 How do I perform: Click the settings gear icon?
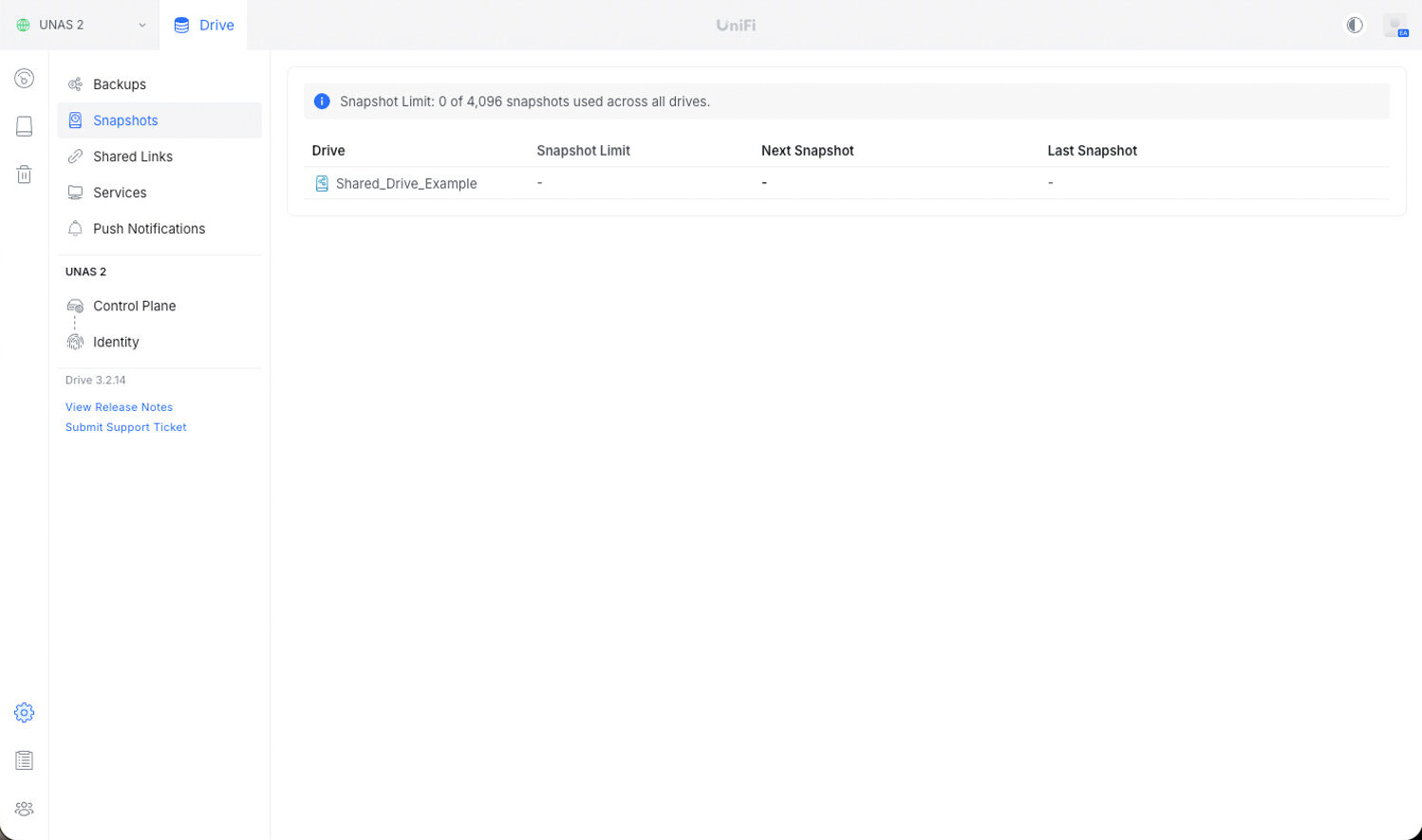25,713
